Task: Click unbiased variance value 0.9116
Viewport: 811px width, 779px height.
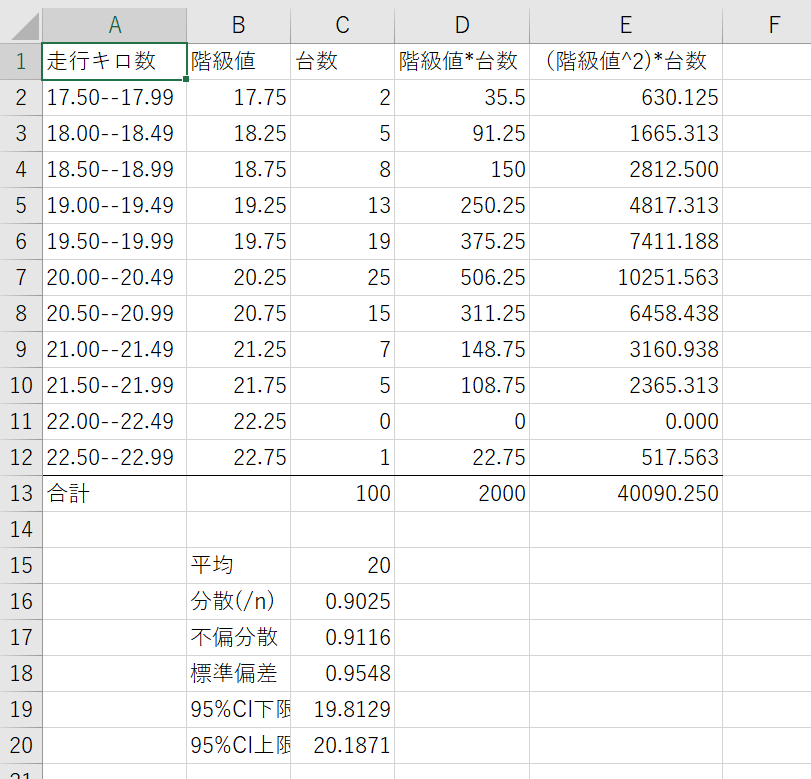Action: coord(342,637)
